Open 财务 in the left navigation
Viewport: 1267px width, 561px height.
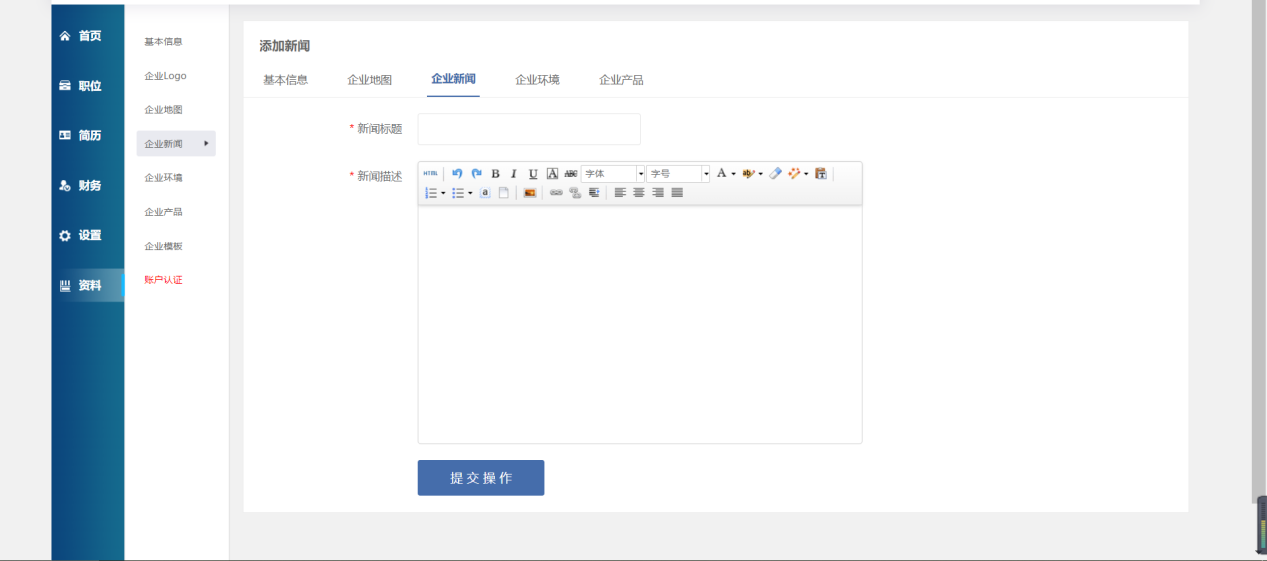88,186
